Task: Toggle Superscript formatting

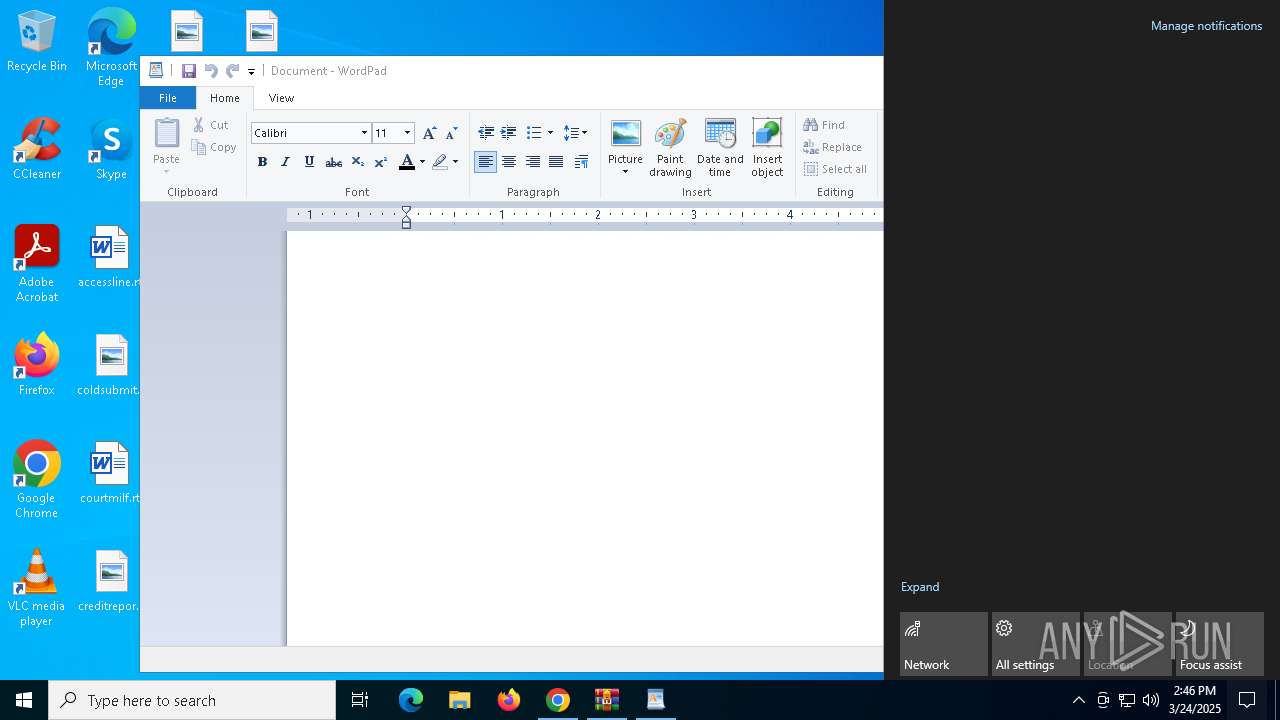Action: [380, 162]
